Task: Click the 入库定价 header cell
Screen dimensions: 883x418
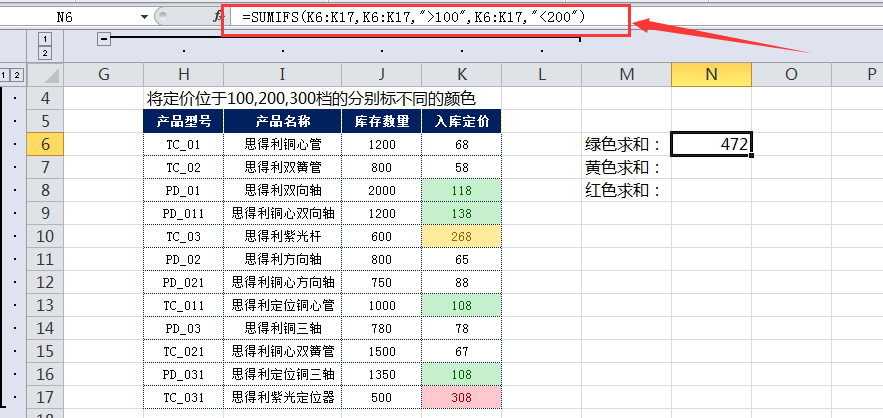Action: pyautogui.click(x=462, y=122)
